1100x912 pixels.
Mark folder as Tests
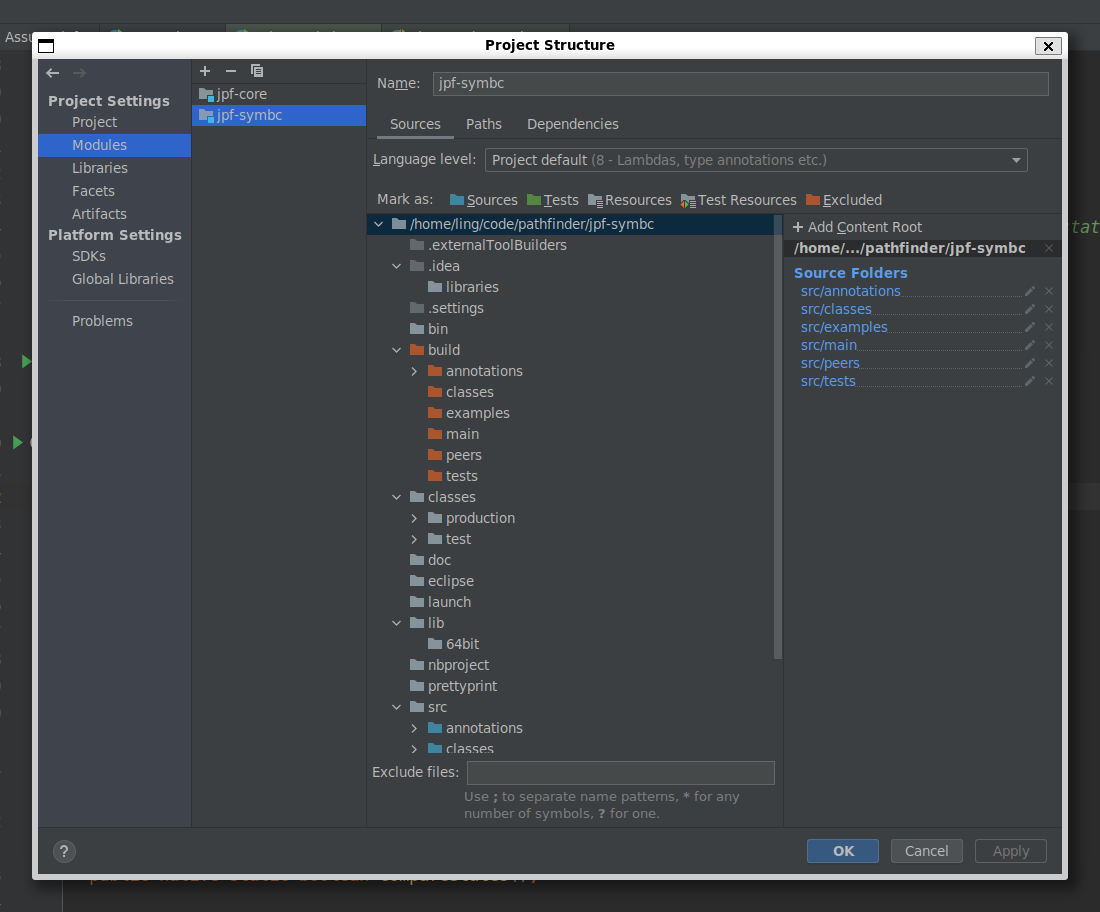(552, 200)
